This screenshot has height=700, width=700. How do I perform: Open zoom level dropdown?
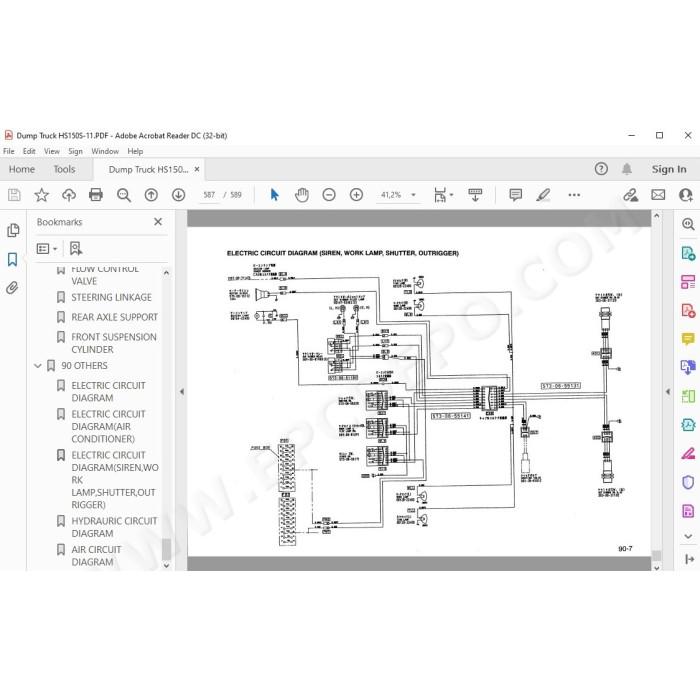point(413,195)
